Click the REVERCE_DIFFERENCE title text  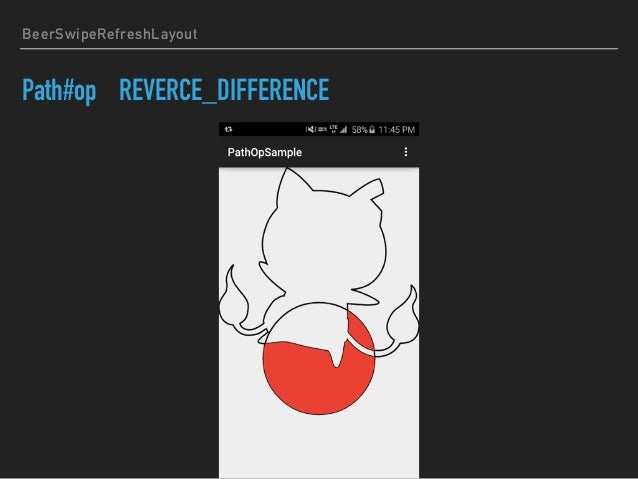[x=224, y=90]
